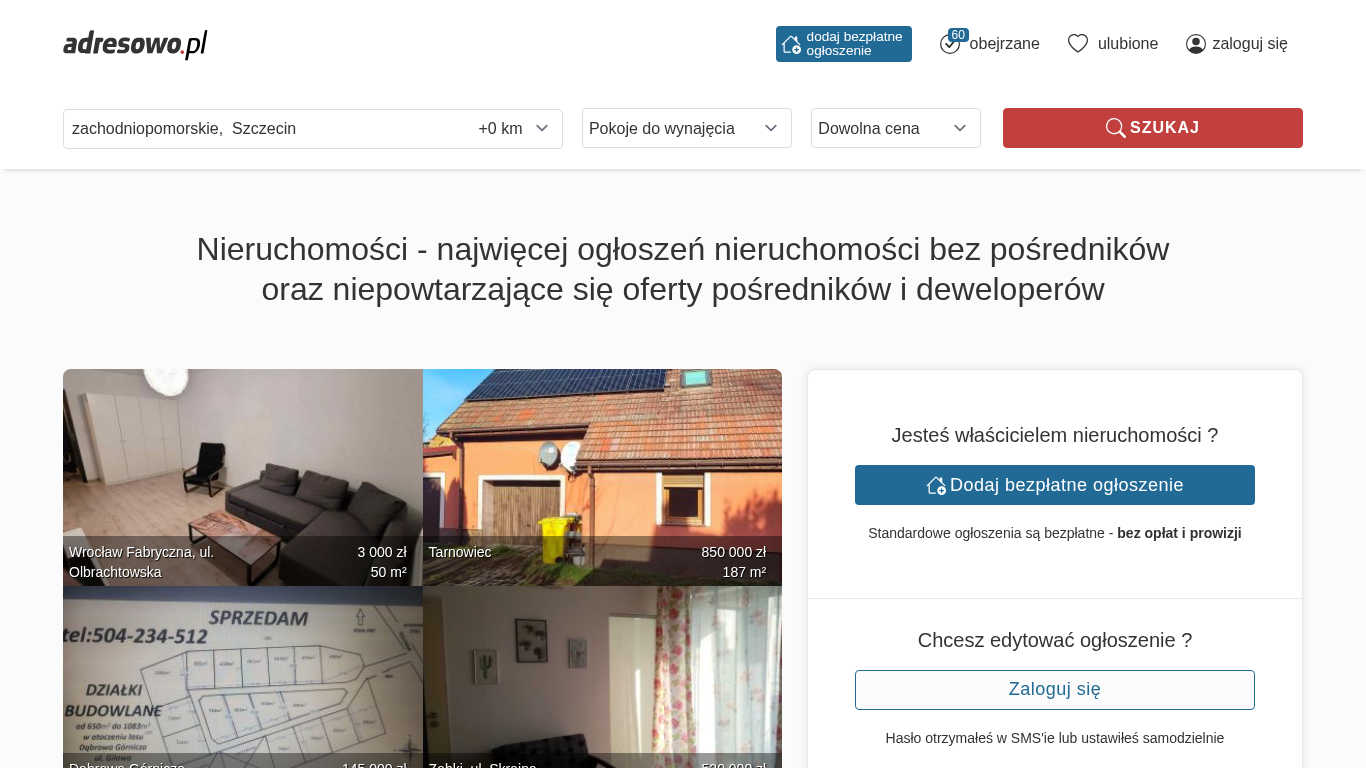Click the obejrzane menu link
This screenshot has width=1366, height=768.
coord(1004,44)
